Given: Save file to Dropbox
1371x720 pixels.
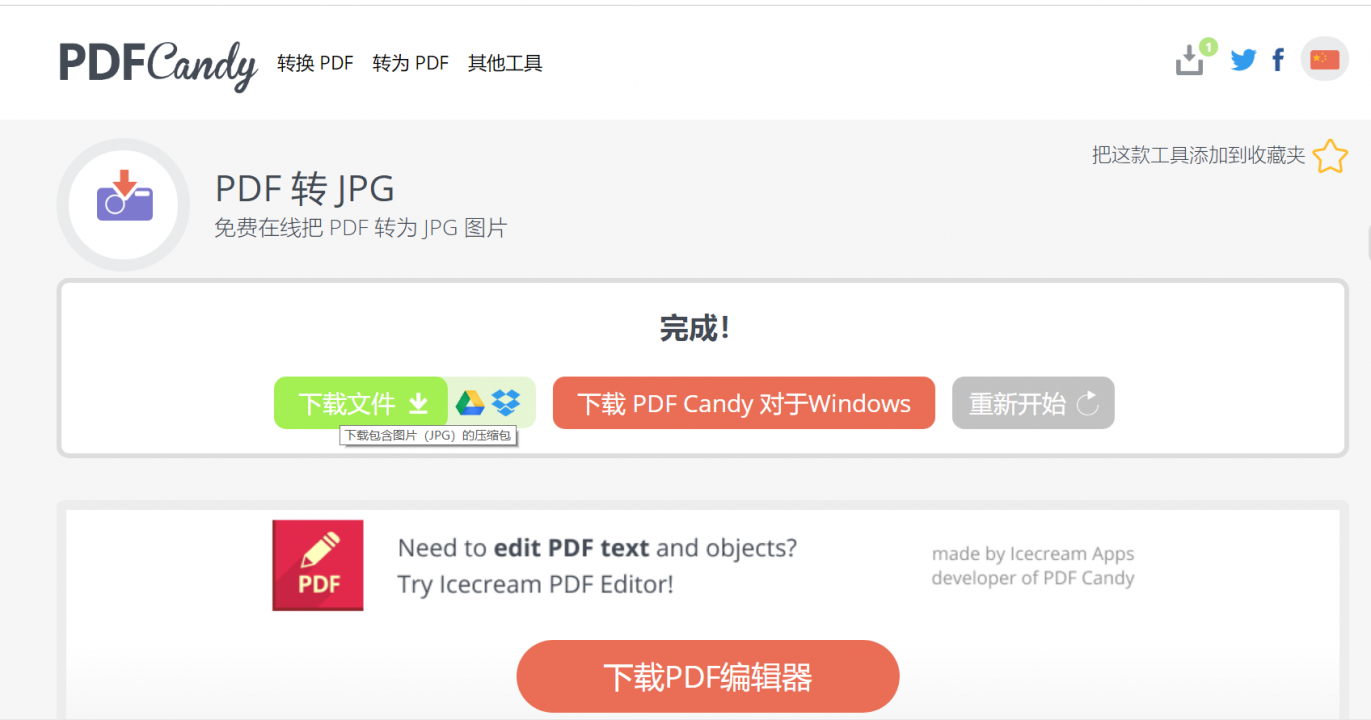Looking at the screenshot, I should 507,403.
